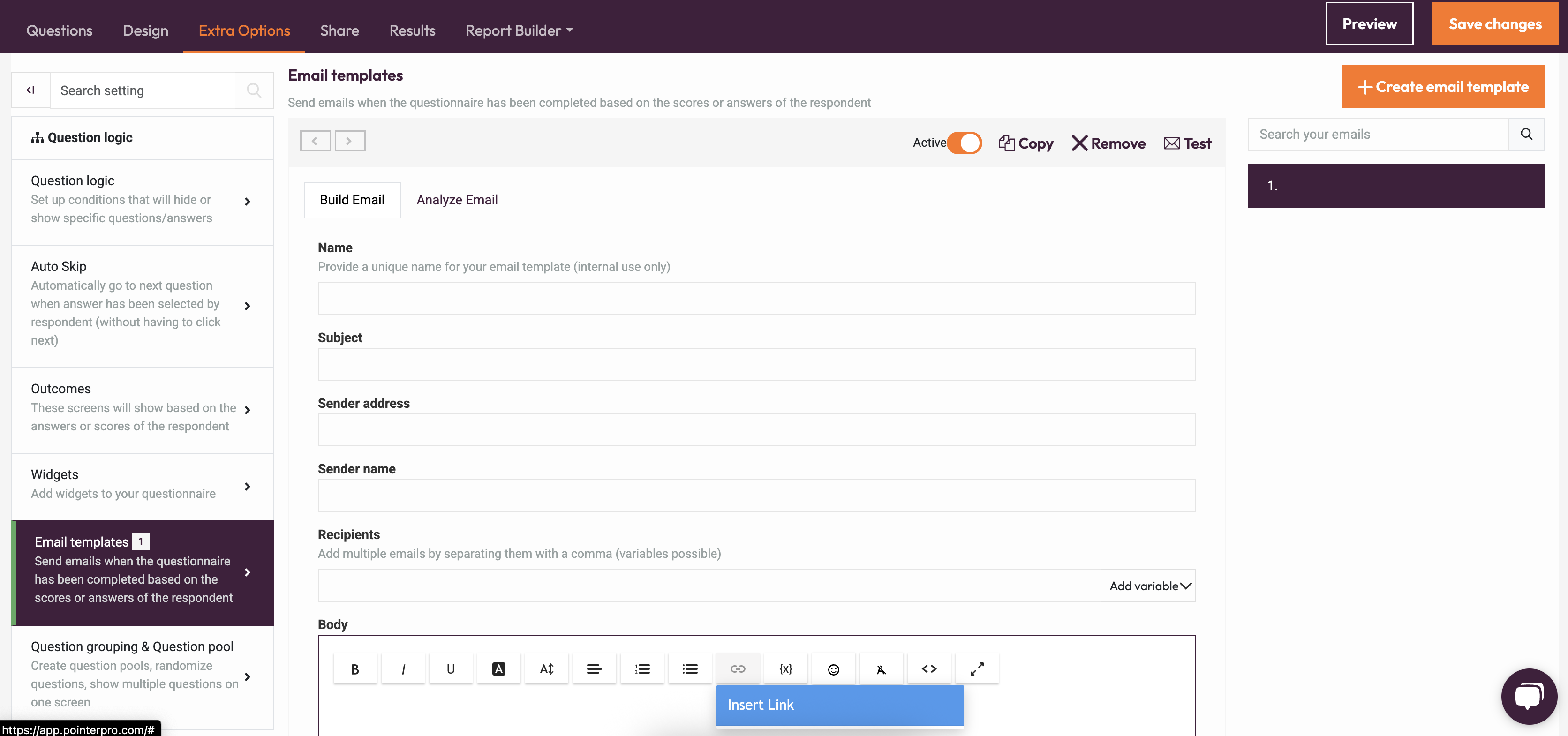Switch to the Analyze Email tab
Viewport: 1568px width, 736px height.
(x=457, y=200)
